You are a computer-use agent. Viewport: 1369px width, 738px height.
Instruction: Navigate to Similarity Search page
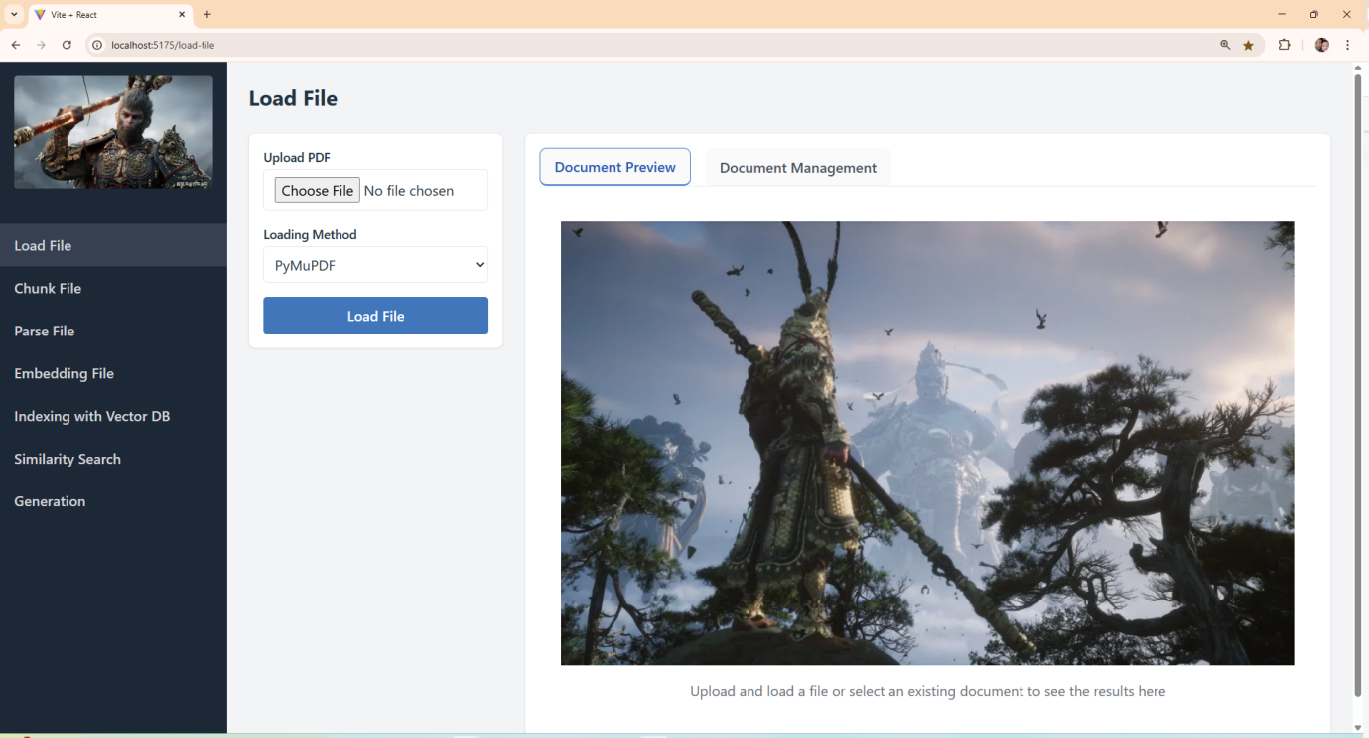(67, 459)
